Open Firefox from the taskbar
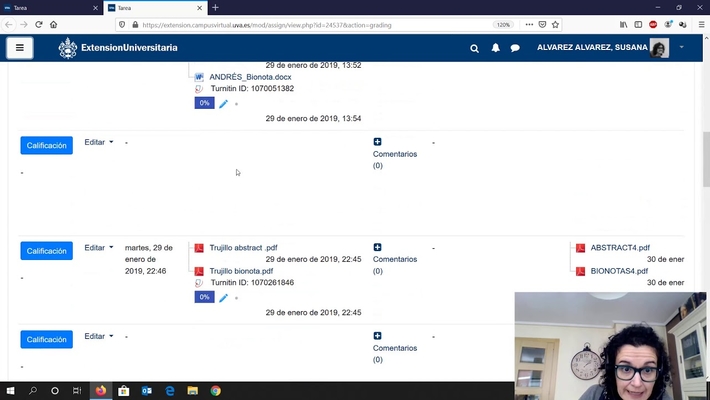 pos(101,390)
